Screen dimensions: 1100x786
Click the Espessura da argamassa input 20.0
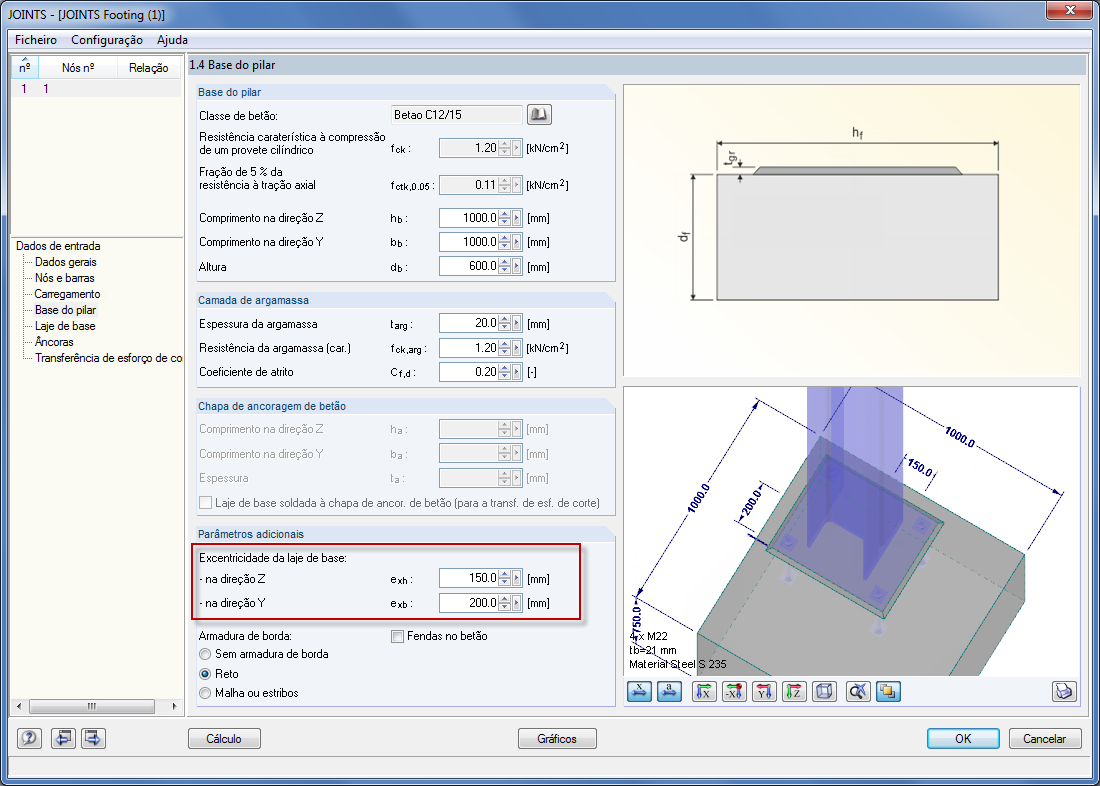pos(469,324)
